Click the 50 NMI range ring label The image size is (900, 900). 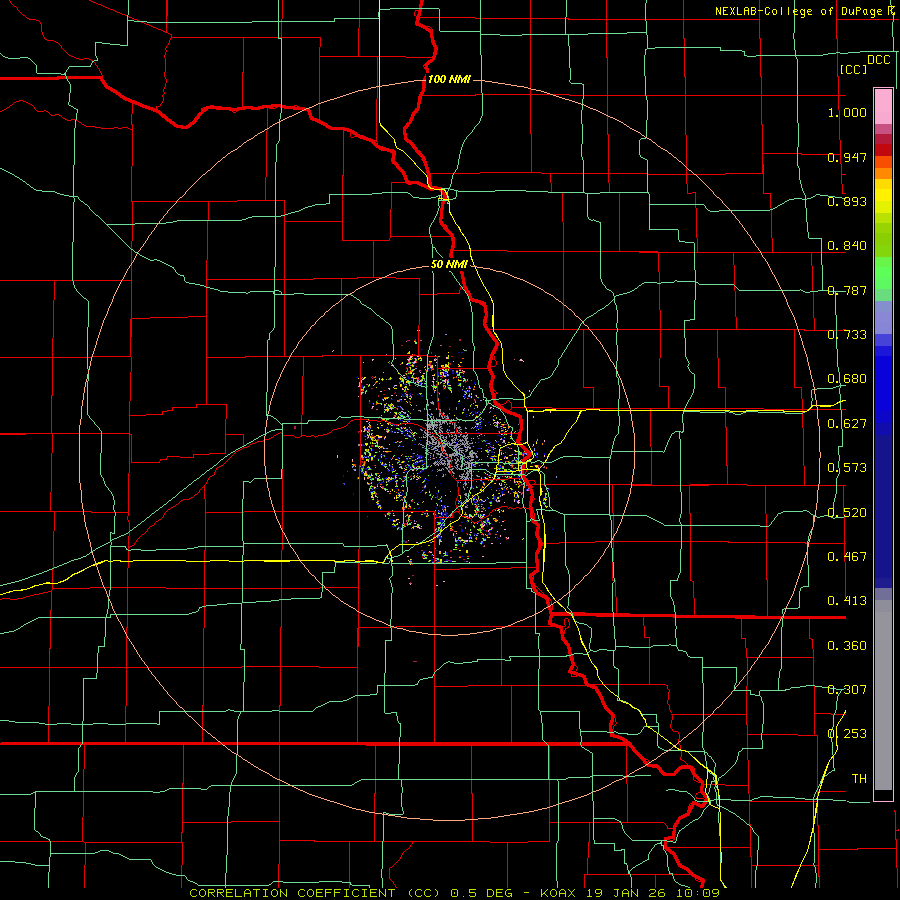tap(449, 265)
